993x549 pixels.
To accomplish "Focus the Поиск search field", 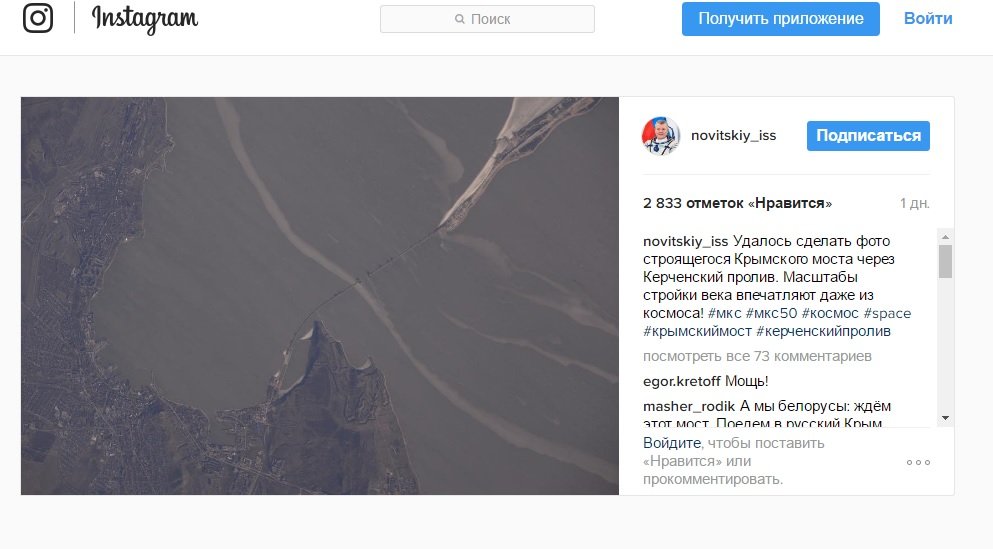I will [487, 19].
